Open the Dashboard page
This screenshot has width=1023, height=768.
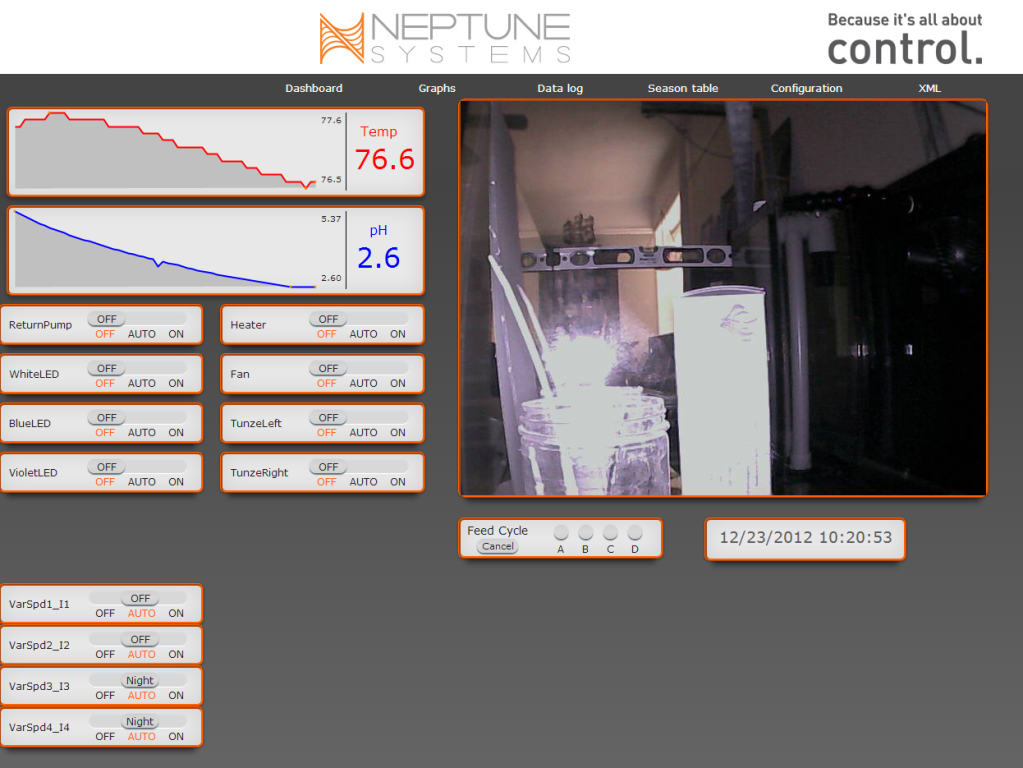tap(313, 89)
